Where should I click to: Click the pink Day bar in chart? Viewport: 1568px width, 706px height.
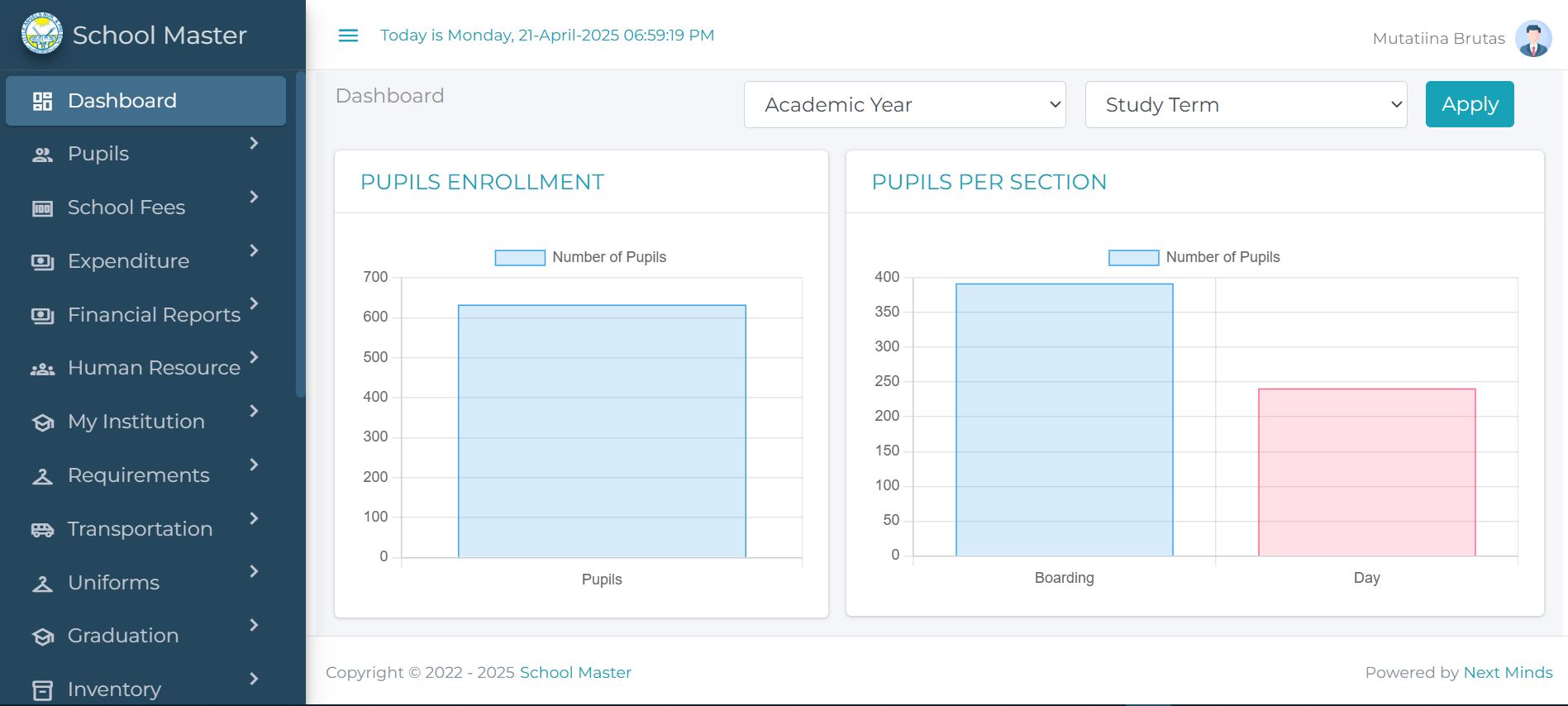coord(1366,471)
